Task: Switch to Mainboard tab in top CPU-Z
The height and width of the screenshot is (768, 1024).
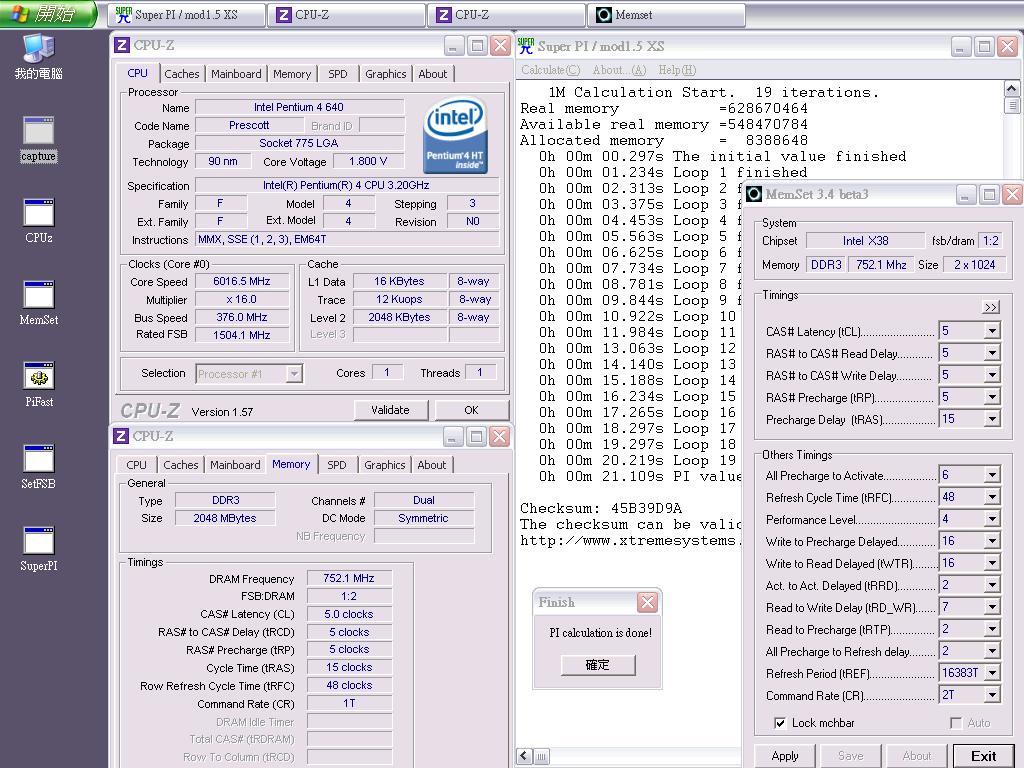Action: coord(236,74)
